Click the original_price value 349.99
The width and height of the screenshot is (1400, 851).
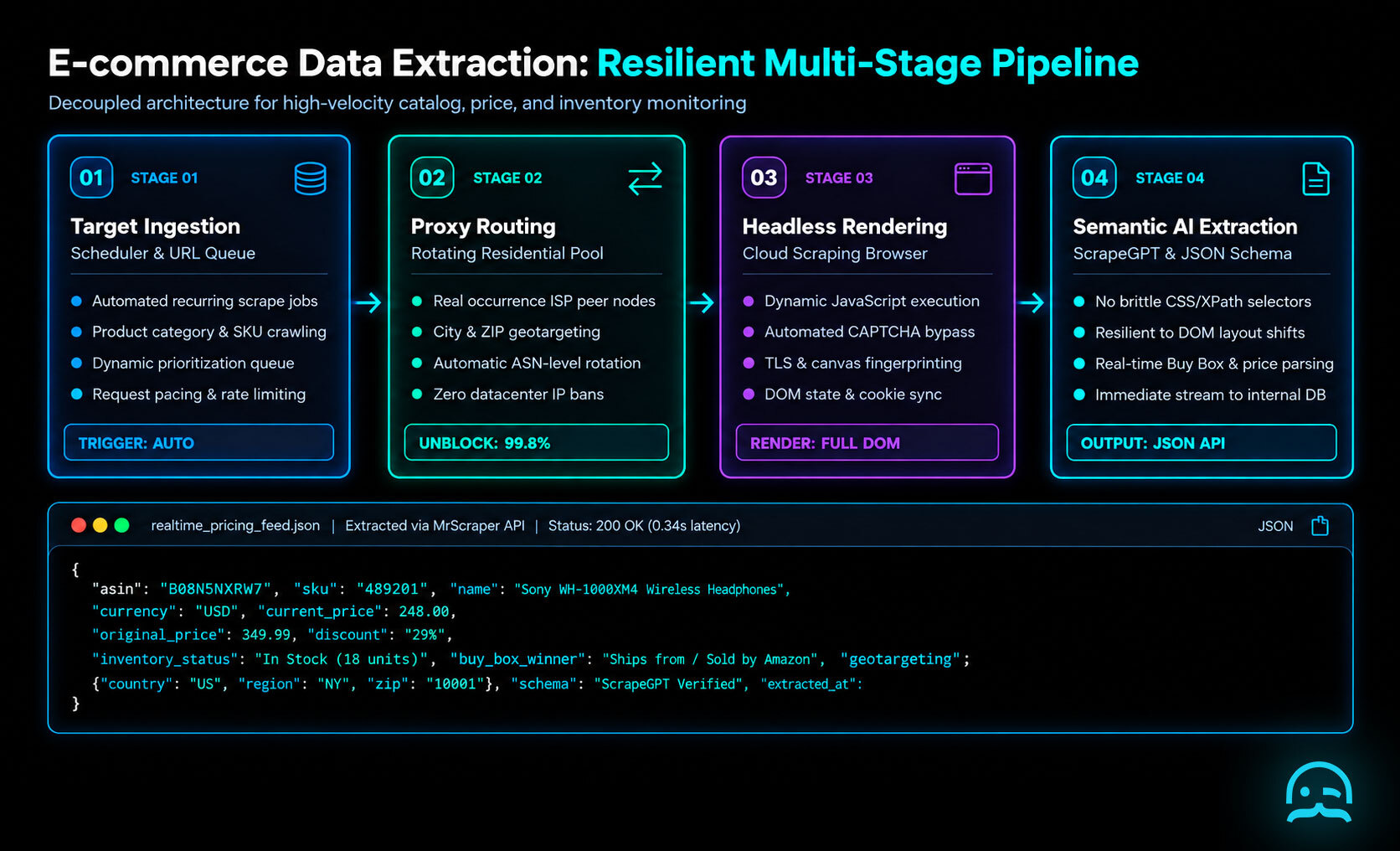[266, 634]
